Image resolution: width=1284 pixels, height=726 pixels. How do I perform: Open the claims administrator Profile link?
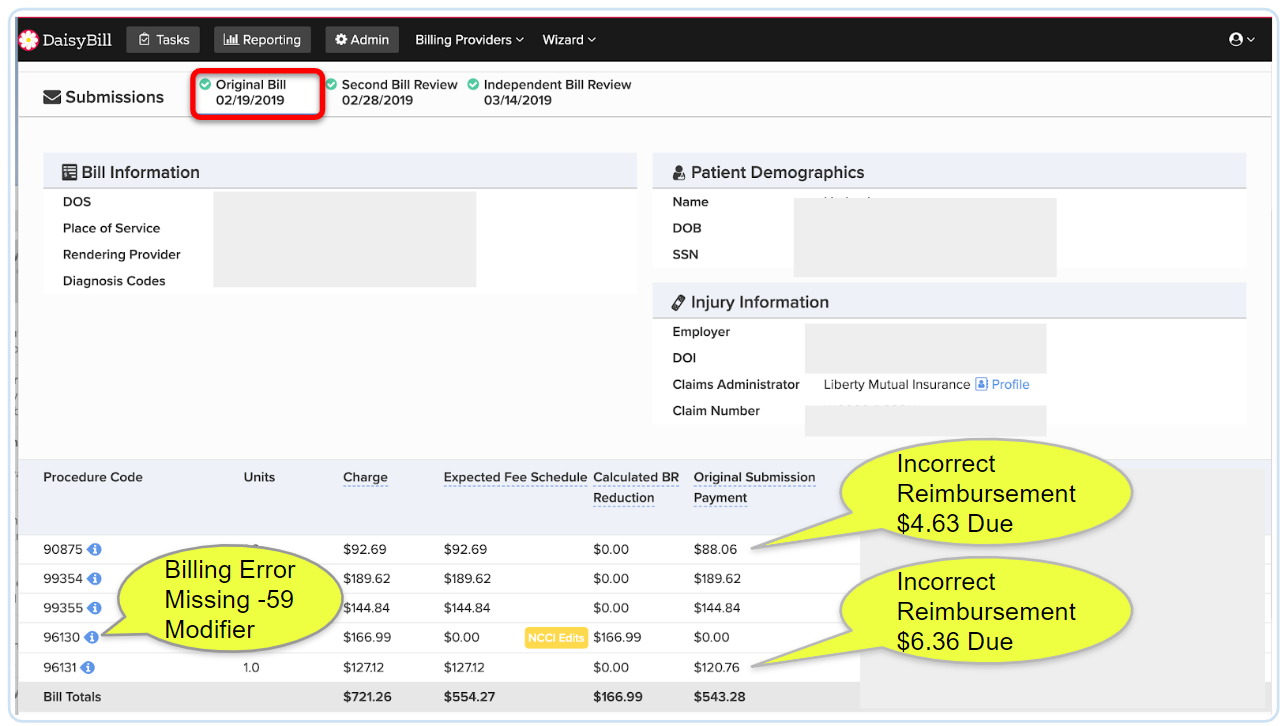click(1010, 385)
